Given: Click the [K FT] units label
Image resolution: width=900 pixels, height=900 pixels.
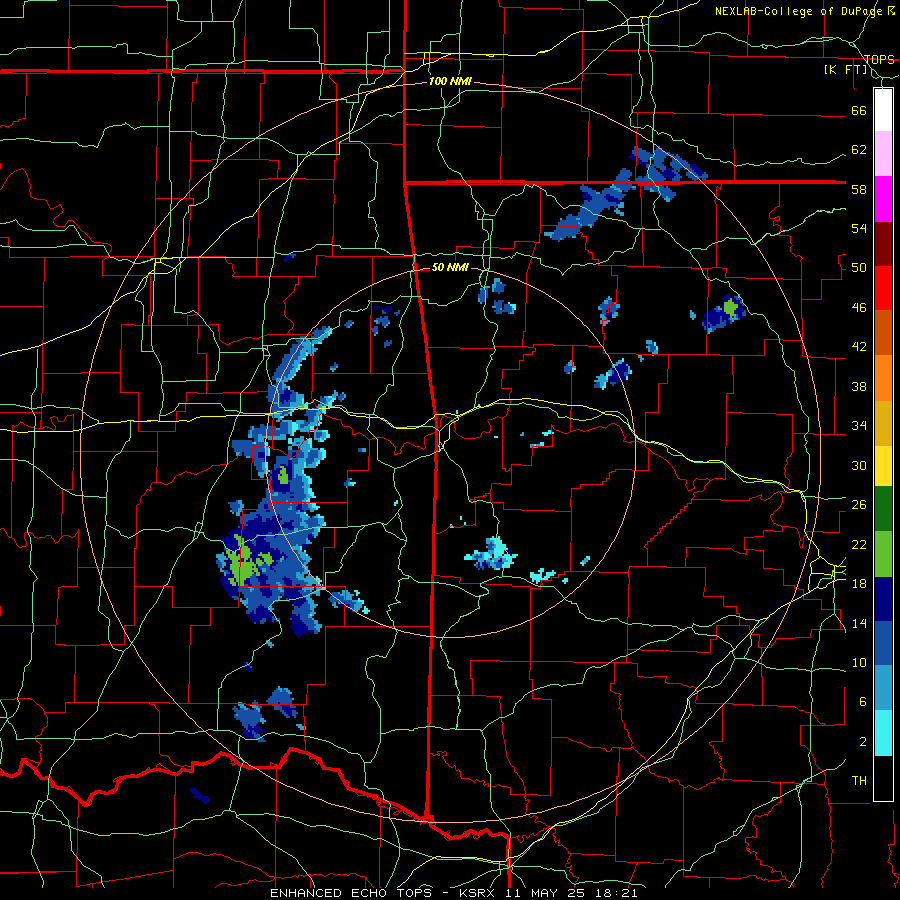Looking at the screenshot, I should coord(845,70).
